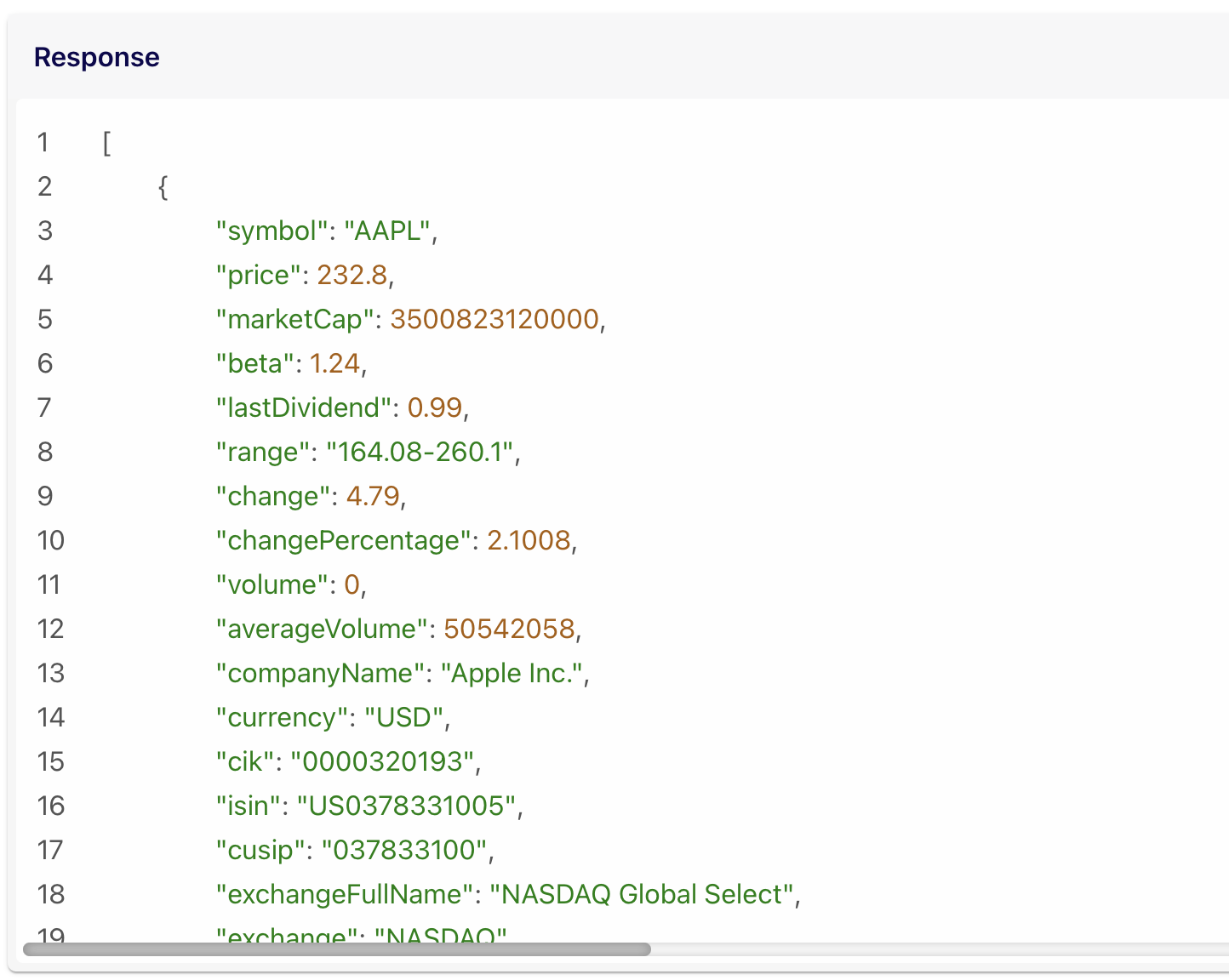The height and width of the screenshot is (980, 1229).
Task: Click the price value 232.8
Action: [352, 275]
